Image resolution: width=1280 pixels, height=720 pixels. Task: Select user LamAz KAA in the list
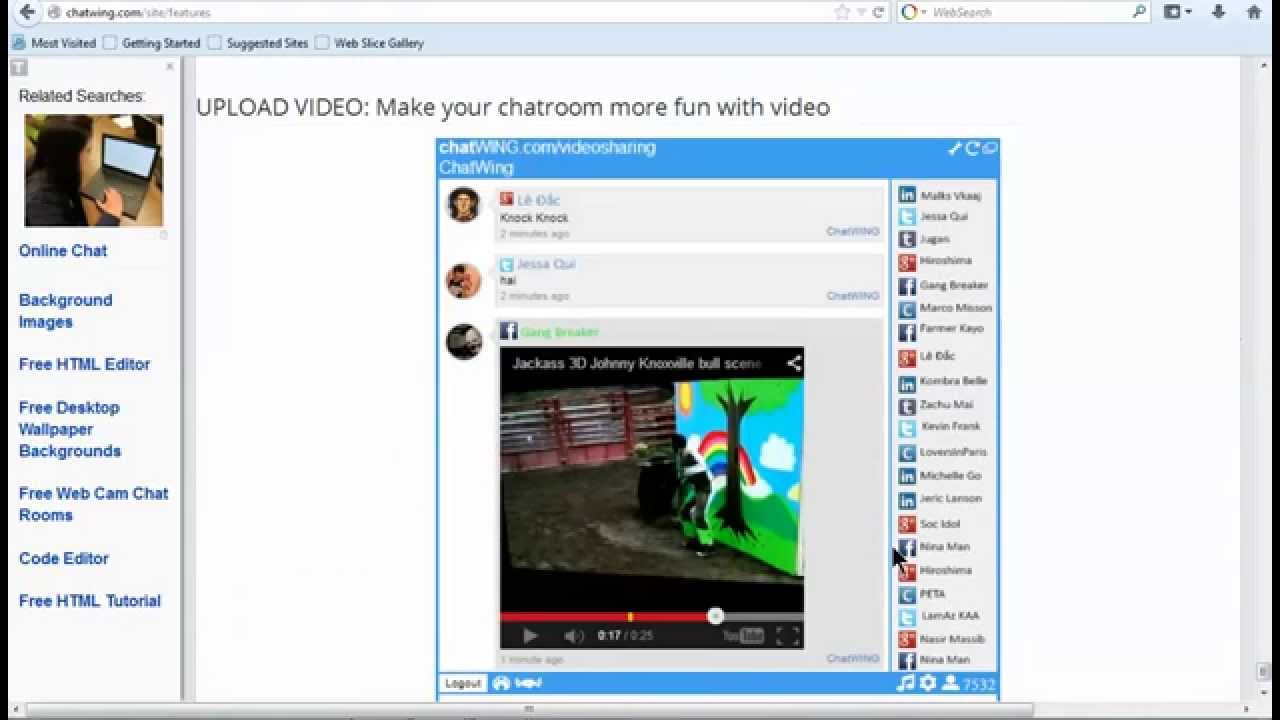[941, 616]
